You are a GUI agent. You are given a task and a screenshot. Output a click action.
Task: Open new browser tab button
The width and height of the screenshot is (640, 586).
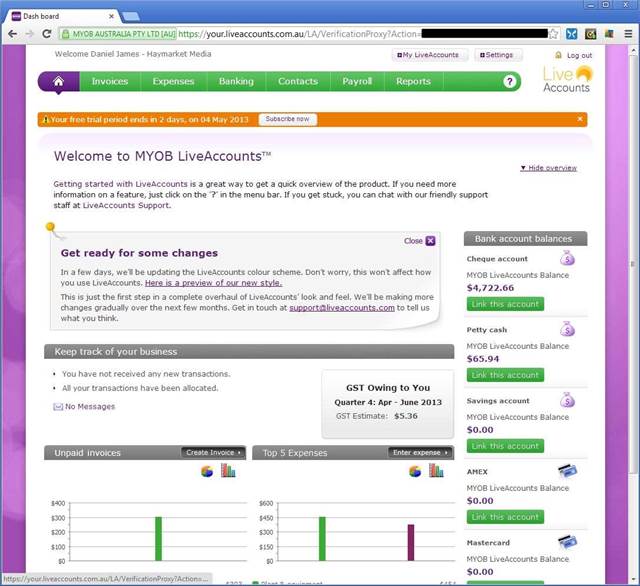pos(131,16)
